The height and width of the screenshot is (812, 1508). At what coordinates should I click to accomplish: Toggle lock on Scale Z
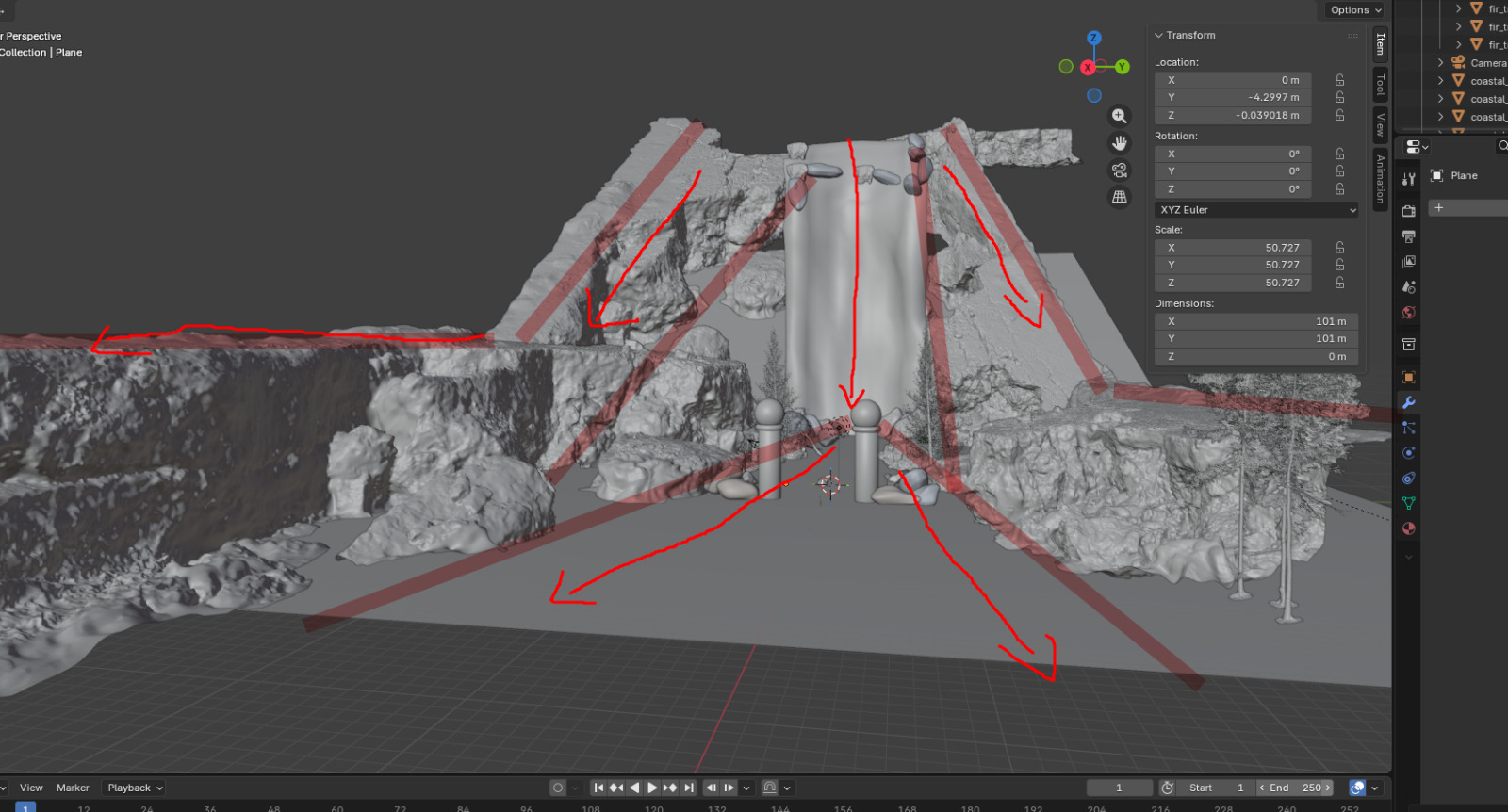click(x=1339, y=283)
